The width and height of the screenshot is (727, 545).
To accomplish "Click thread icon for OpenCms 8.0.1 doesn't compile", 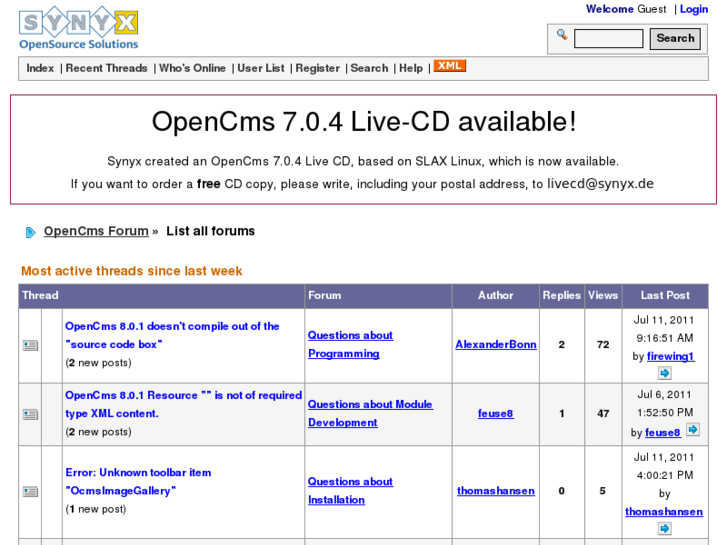I will coord(30,345).
